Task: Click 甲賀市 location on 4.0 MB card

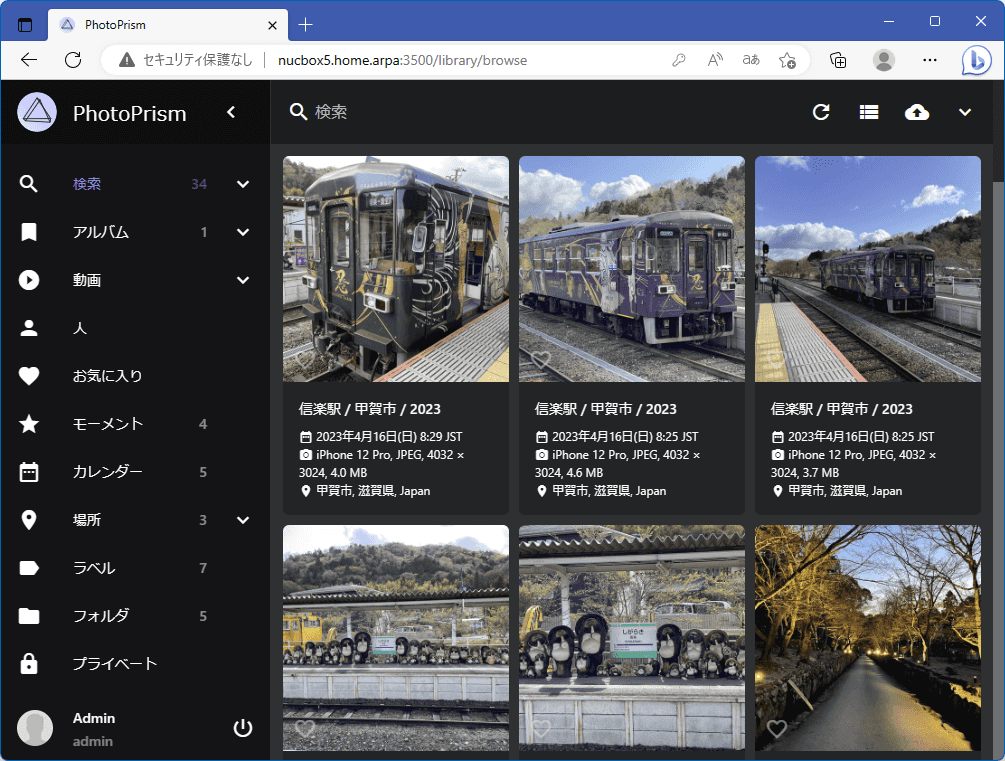Action: click(373, 491)
